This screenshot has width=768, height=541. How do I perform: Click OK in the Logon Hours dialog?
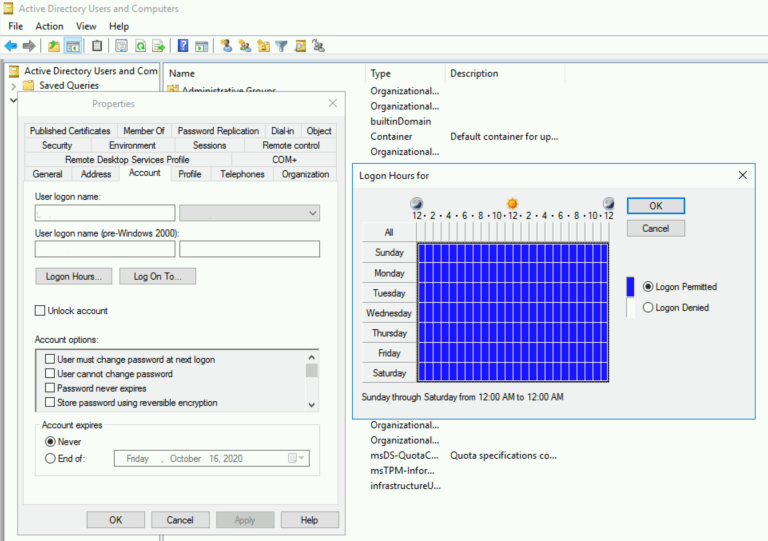tap(656, 206)
